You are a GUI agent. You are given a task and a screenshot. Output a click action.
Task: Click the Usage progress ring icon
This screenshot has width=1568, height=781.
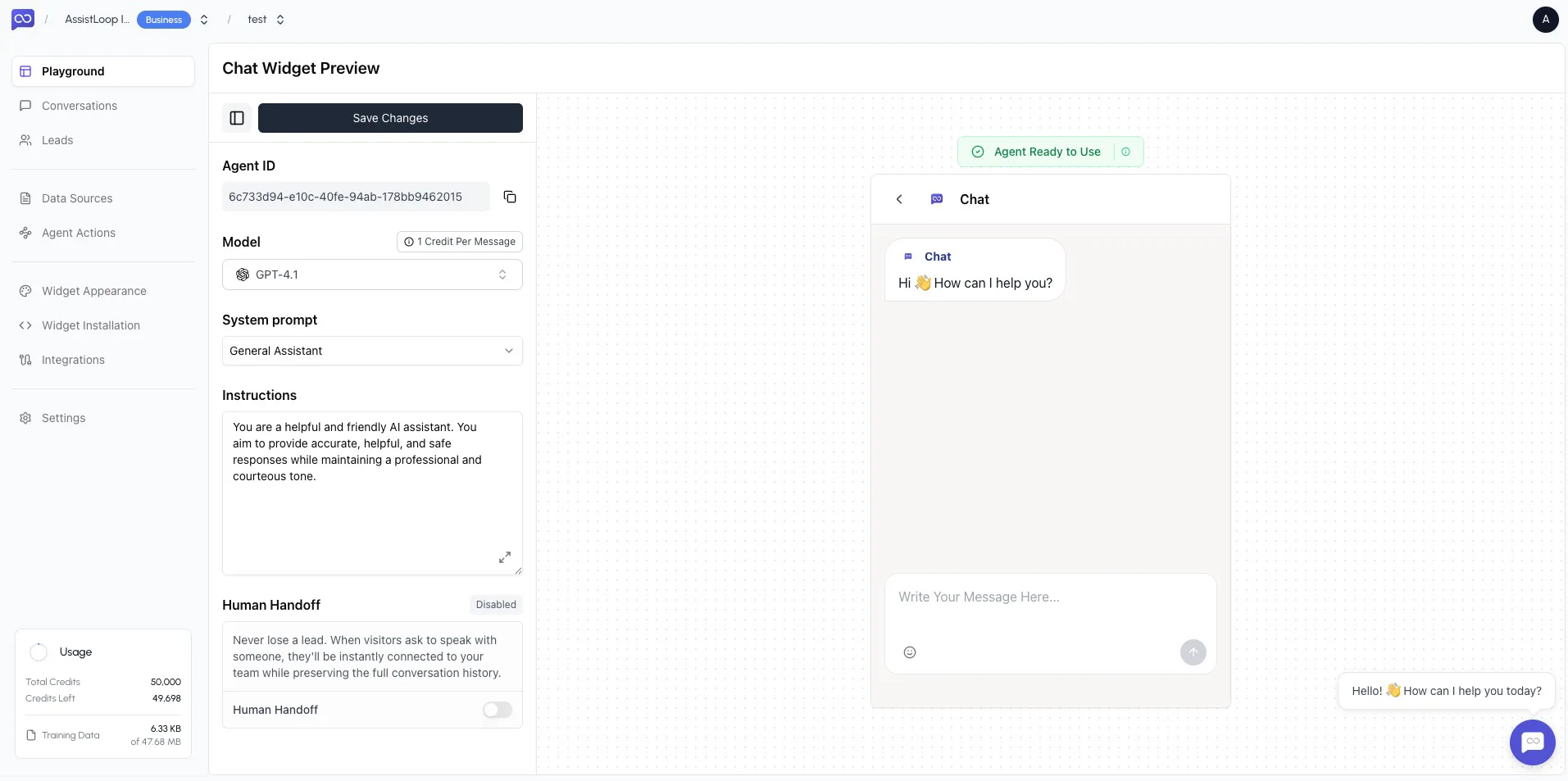click(x=39, y=652)
